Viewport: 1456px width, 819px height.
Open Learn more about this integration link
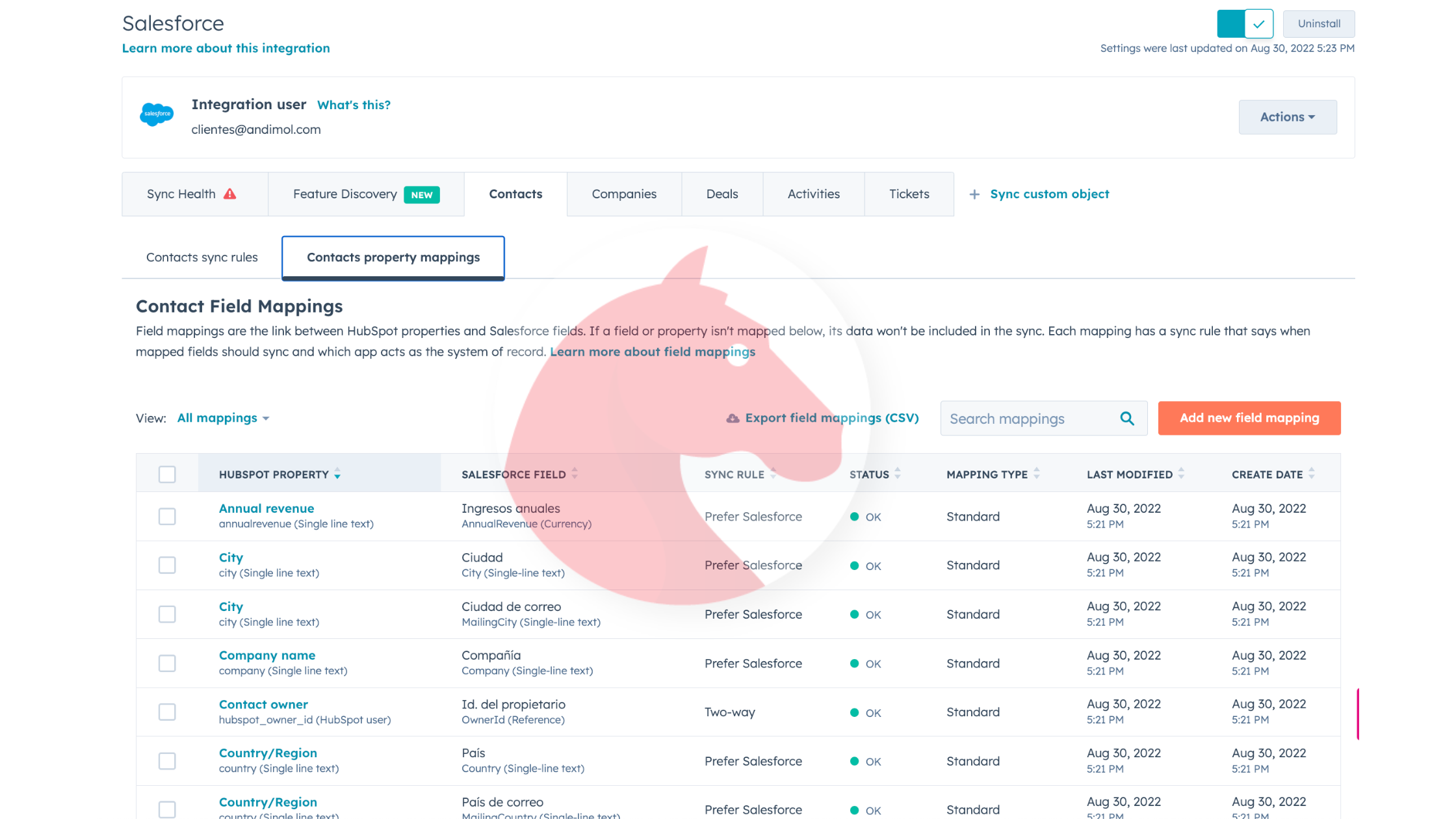(x=226, y=48)
